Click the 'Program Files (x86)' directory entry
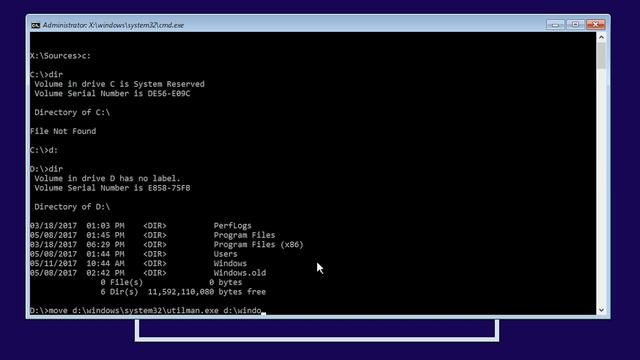Screen dimensions: 640x360 pos(258,244)
